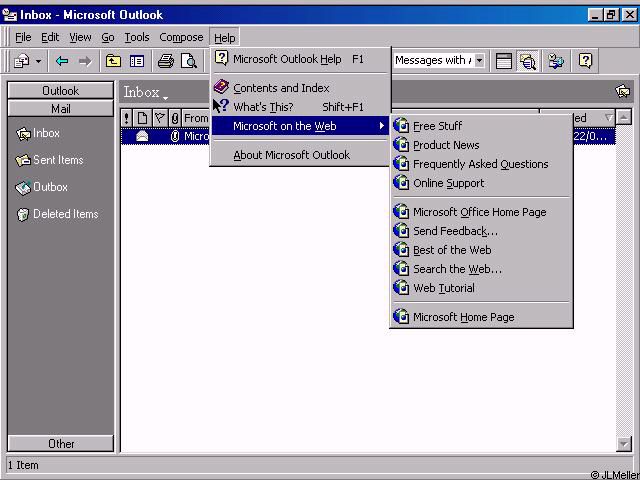Viewport: 640px width, 480px height.
Task: Choose Search the Web... entry
Action: pyautogui.click(x=482, y=269)
